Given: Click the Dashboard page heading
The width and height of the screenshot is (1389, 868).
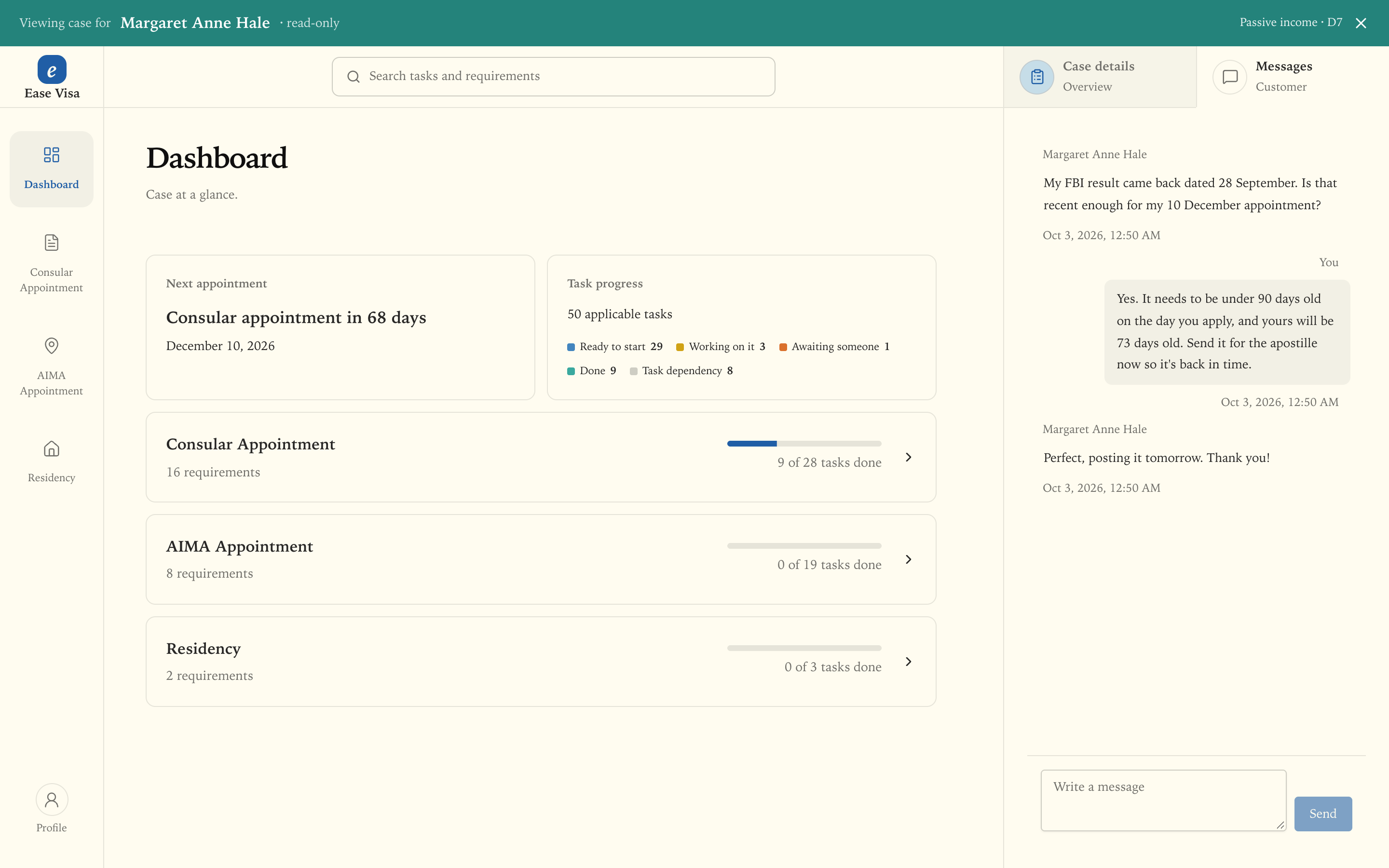Looking at the screenshot, I should tap(217, 158).
